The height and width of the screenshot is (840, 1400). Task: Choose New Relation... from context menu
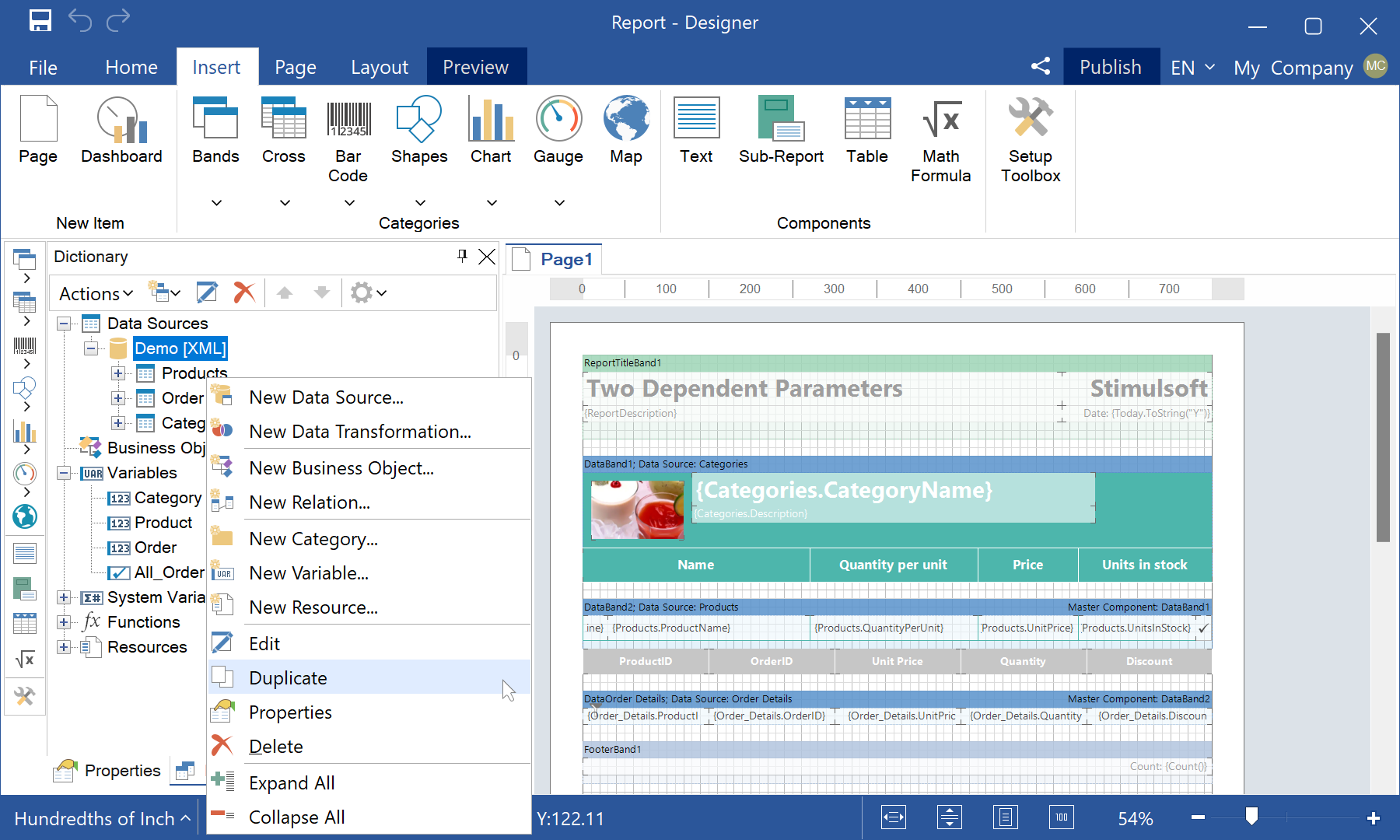click(369, 502)
